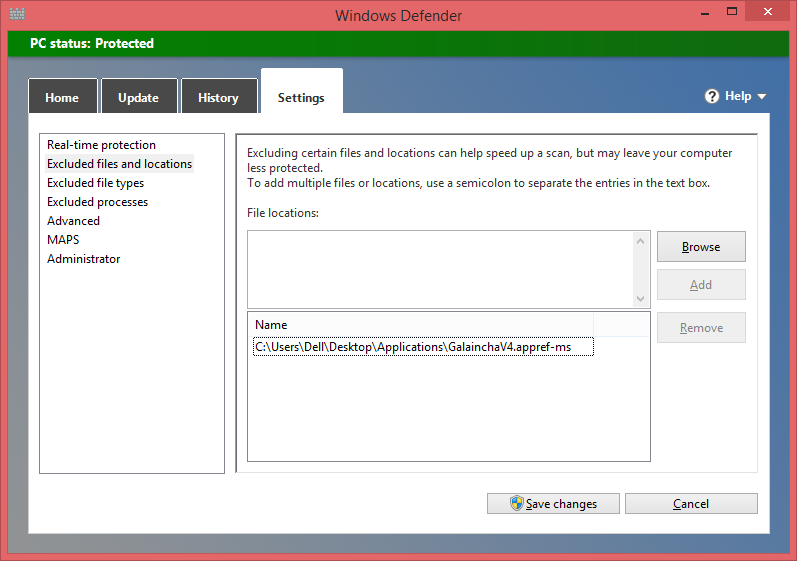Click the text box scroll up arrow
Image resolution: width=797 pixels, height=561 pixels.
click(641, 241)
